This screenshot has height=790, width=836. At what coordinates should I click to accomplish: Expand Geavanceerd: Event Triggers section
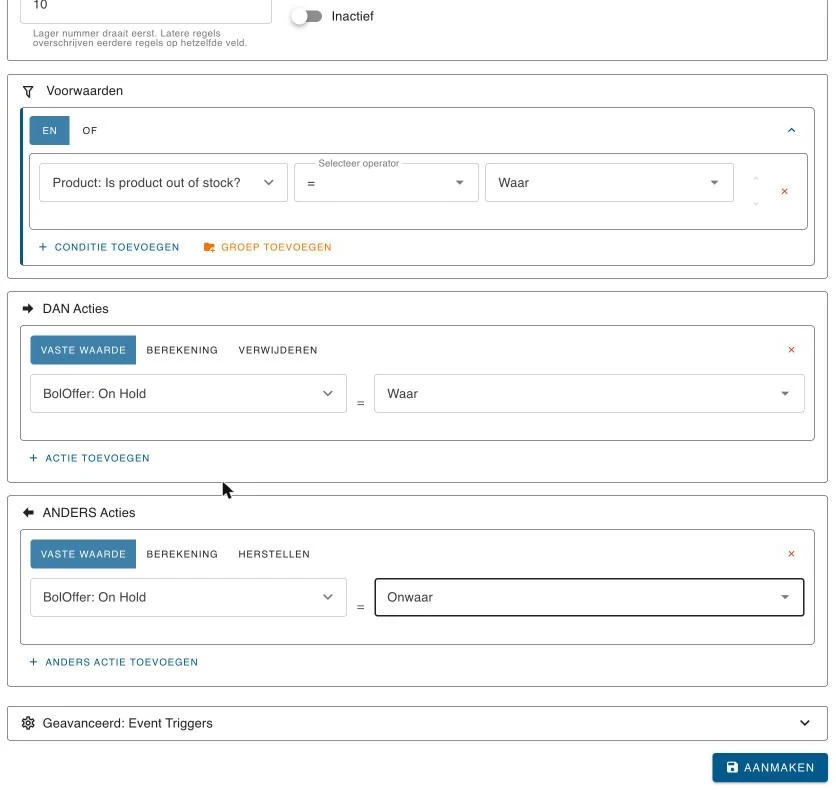click(x=417, y=723)
